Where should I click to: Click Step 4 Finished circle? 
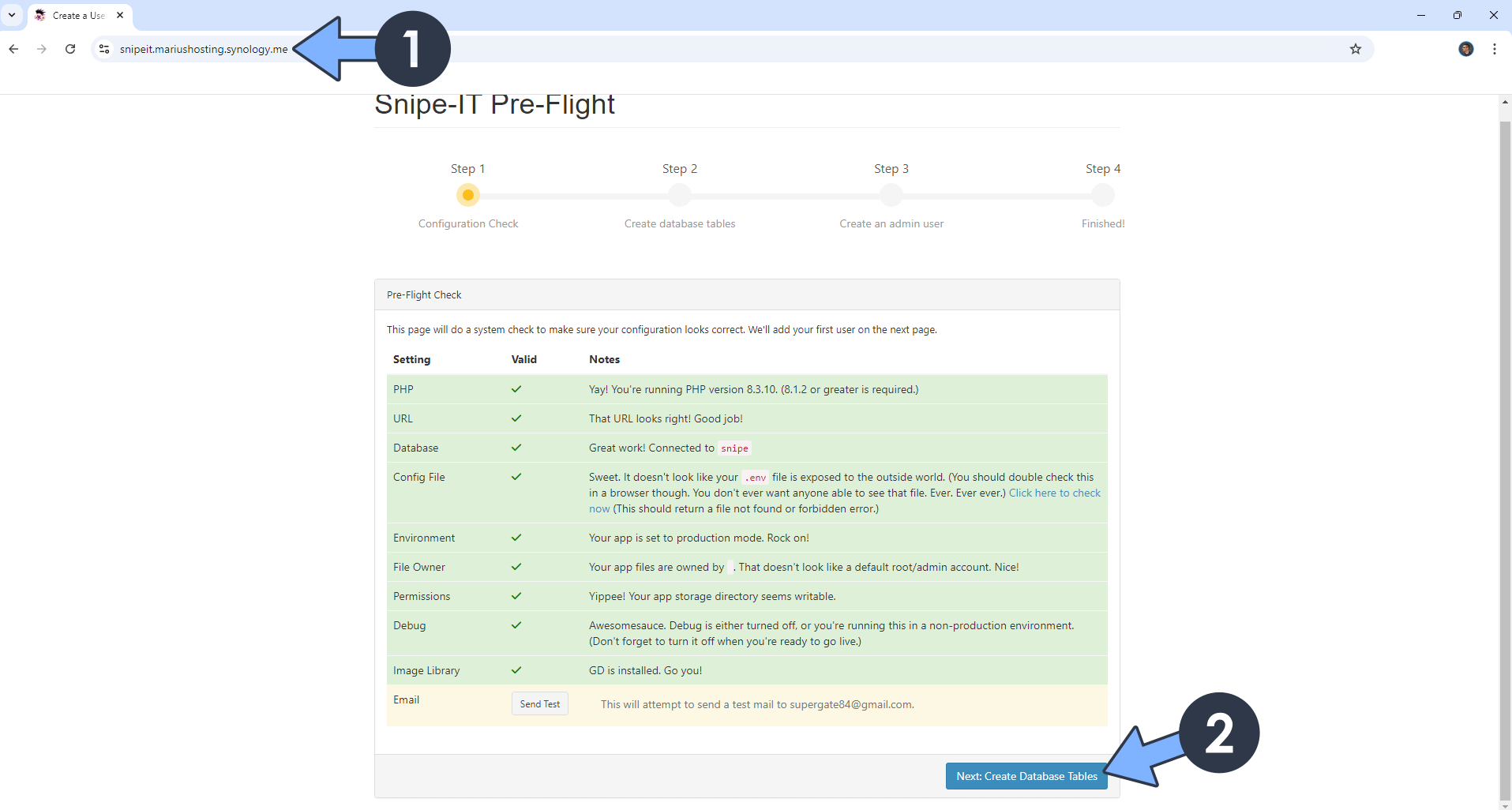(1103, 194)
